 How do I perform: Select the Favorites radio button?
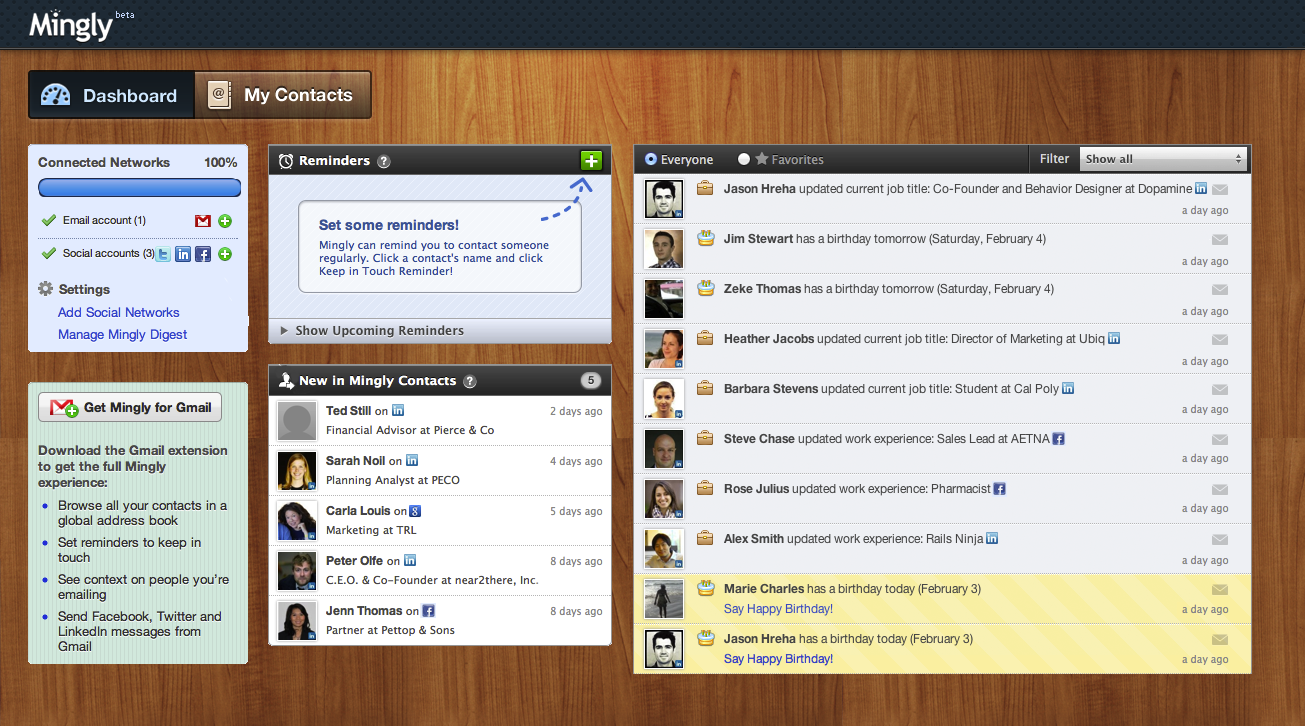tap(744, 159)
